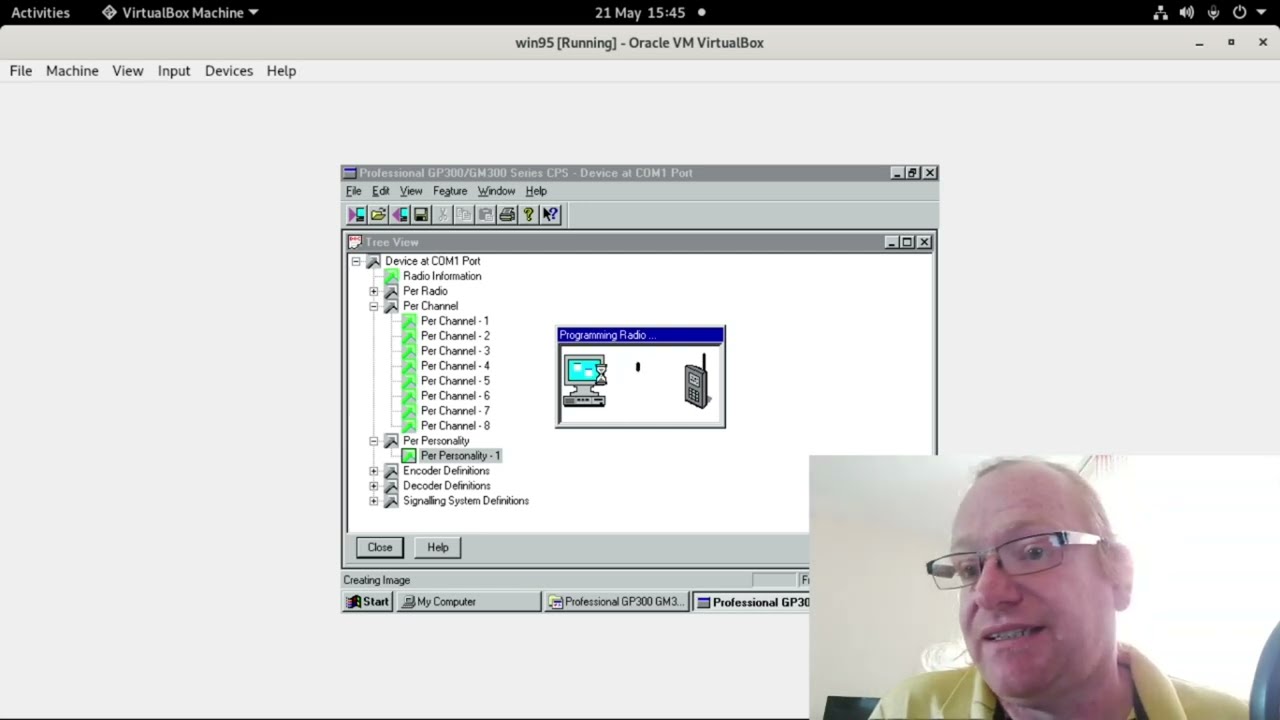Image resolution: width=1280 pixels, height=720 pixels.
Task: Click the Close button in Tree View
Action: pos(380,547)
